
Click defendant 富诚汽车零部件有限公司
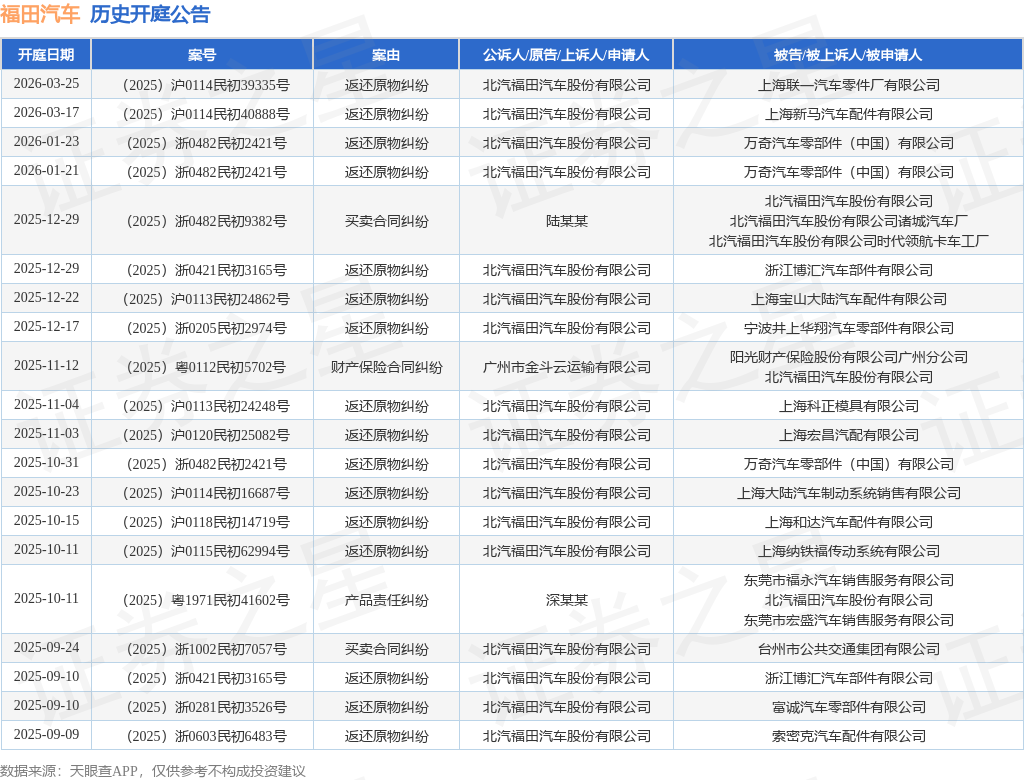tap(848, 707)
